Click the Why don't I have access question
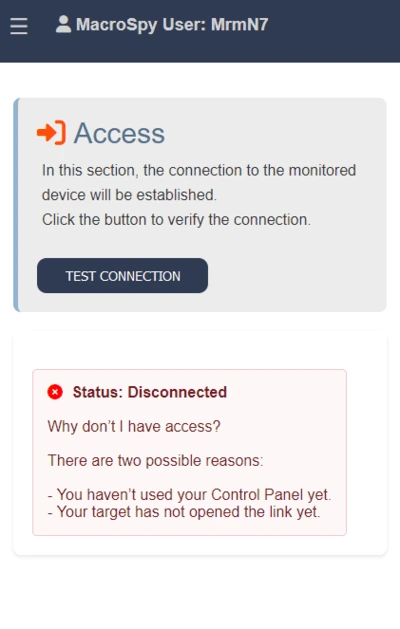This screenshot has height=629, width=400. 134,426
